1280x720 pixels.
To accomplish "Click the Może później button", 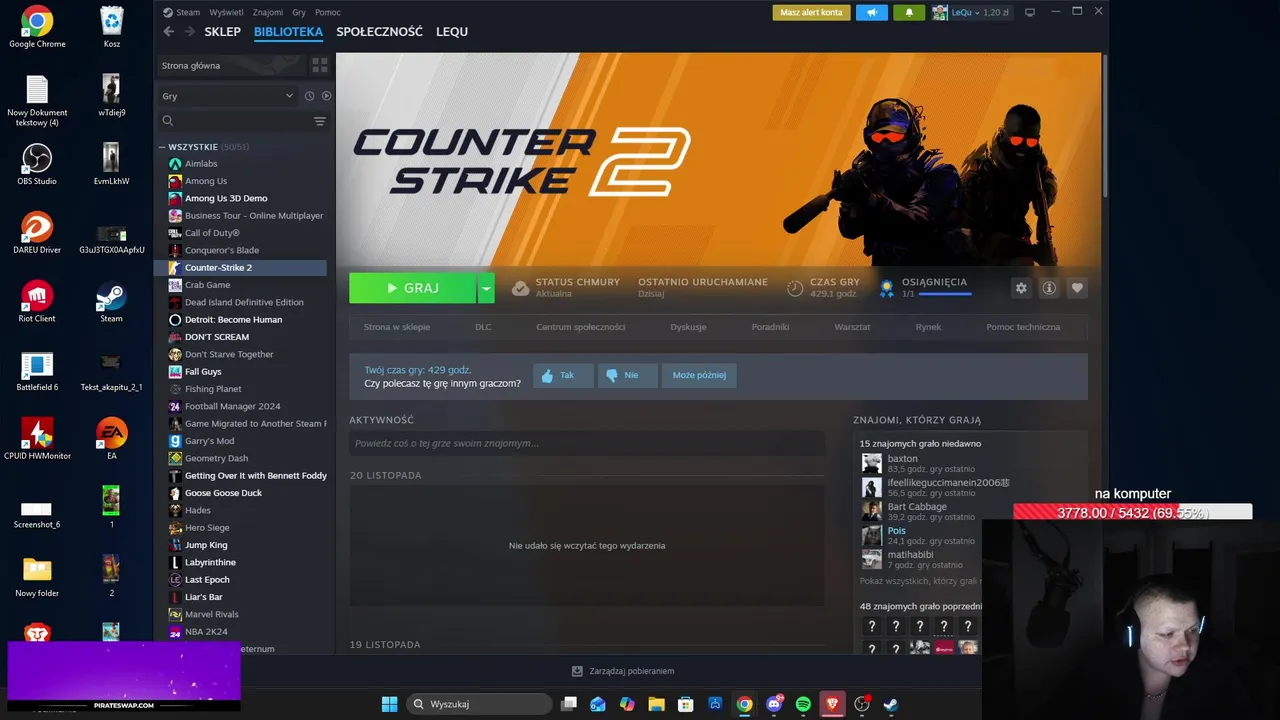I will pos(699,376).
